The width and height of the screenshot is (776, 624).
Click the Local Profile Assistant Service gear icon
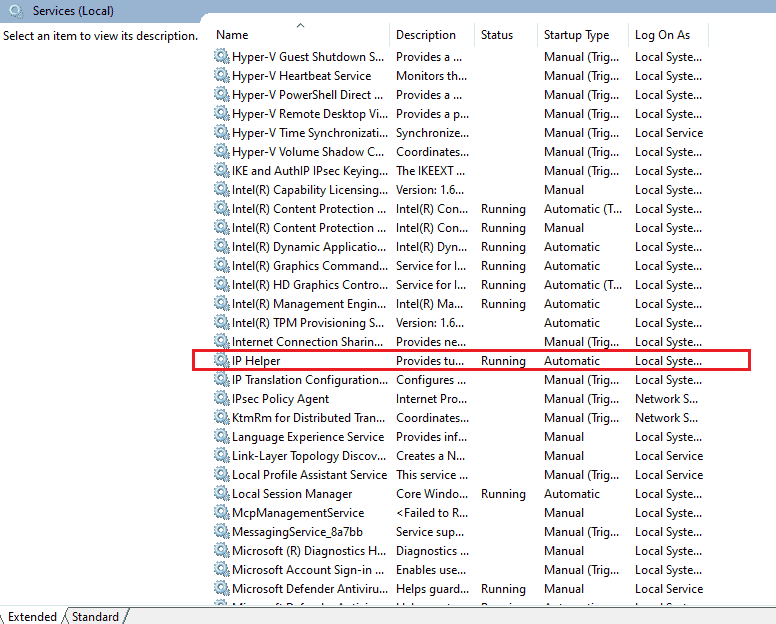[221, 474]
